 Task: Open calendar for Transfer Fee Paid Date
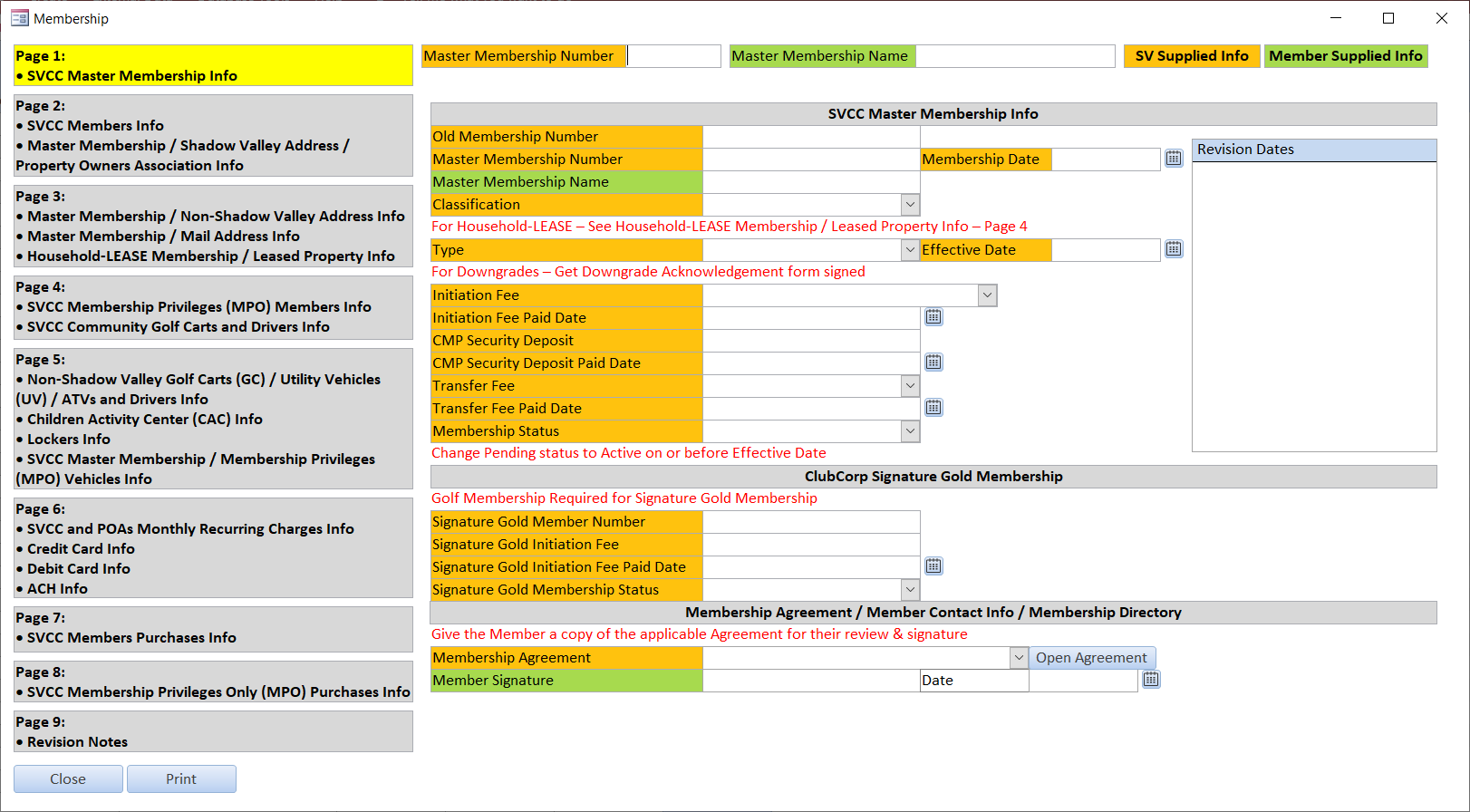pos(933,408)
